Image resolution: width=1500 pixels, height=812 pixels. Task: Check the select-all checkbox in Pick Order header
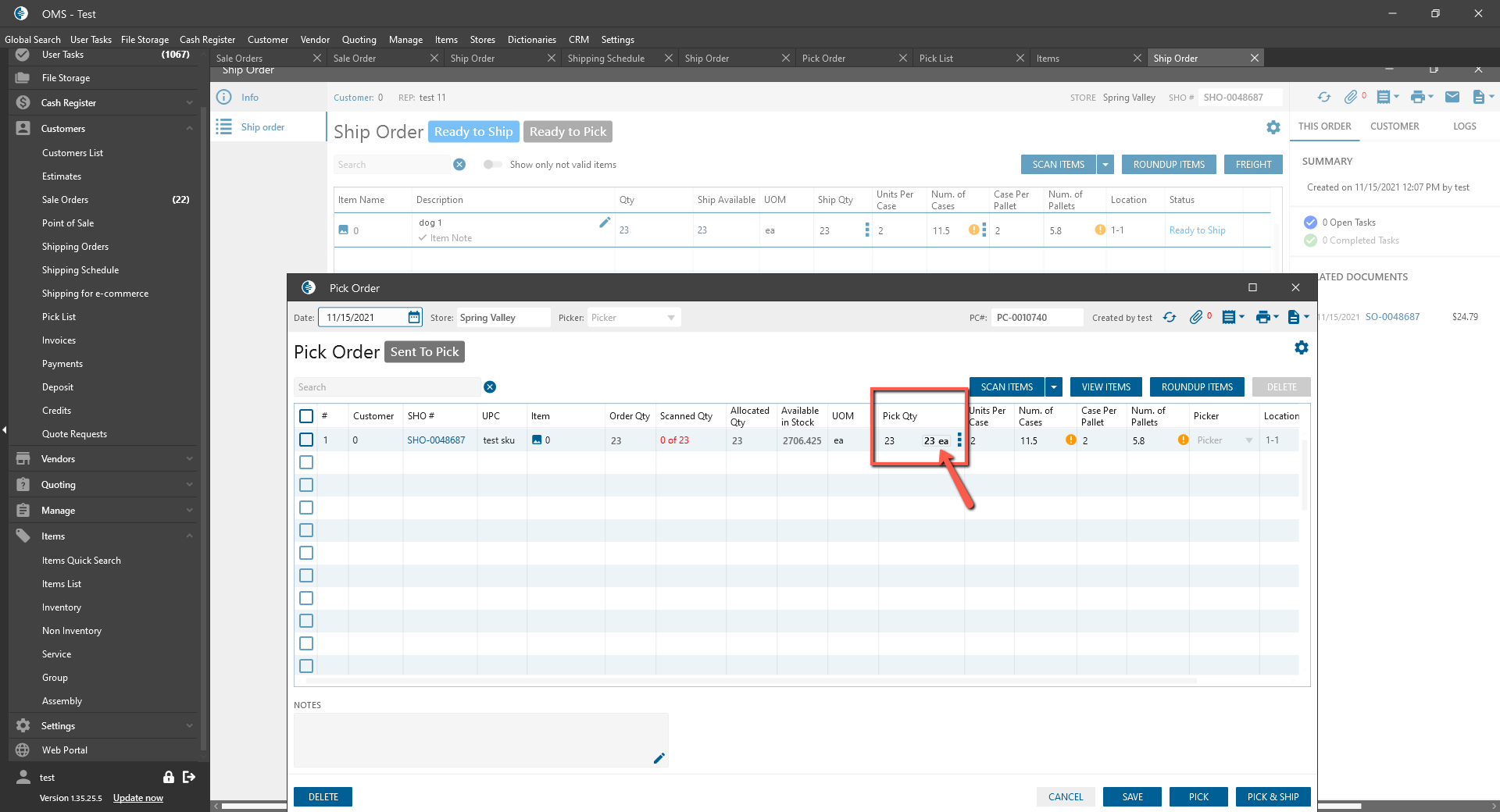[306, 416]
